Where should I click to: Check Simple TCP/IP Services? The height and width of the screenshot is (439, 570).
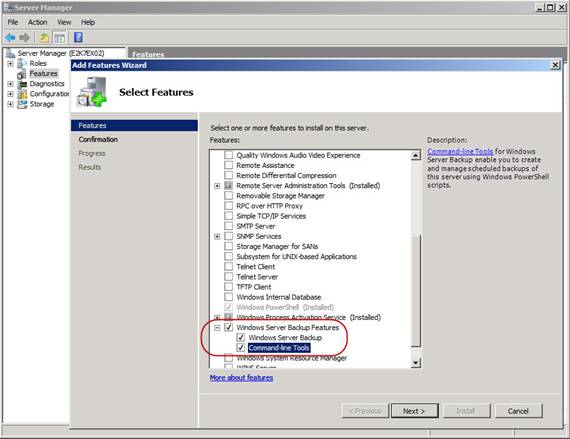click(228, 216)
